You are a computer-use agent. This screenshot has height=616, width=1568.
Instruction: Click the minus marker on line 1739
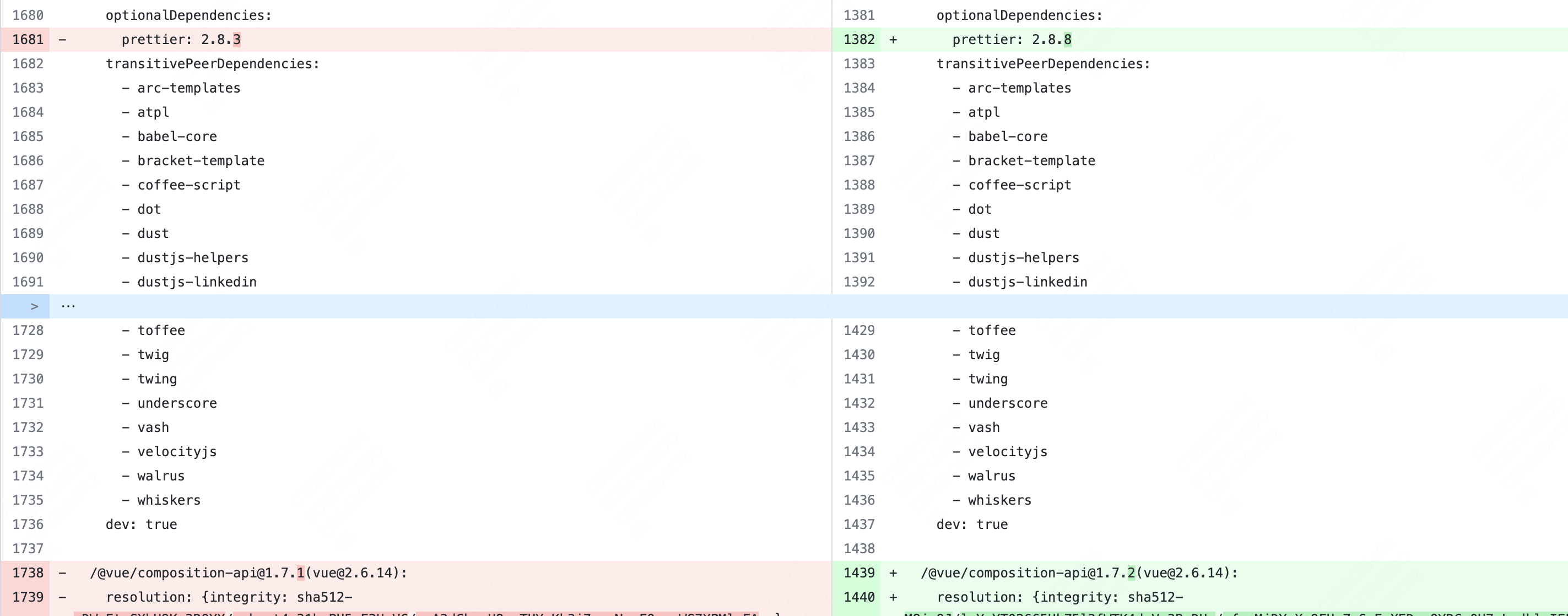[x=63, y=597]
